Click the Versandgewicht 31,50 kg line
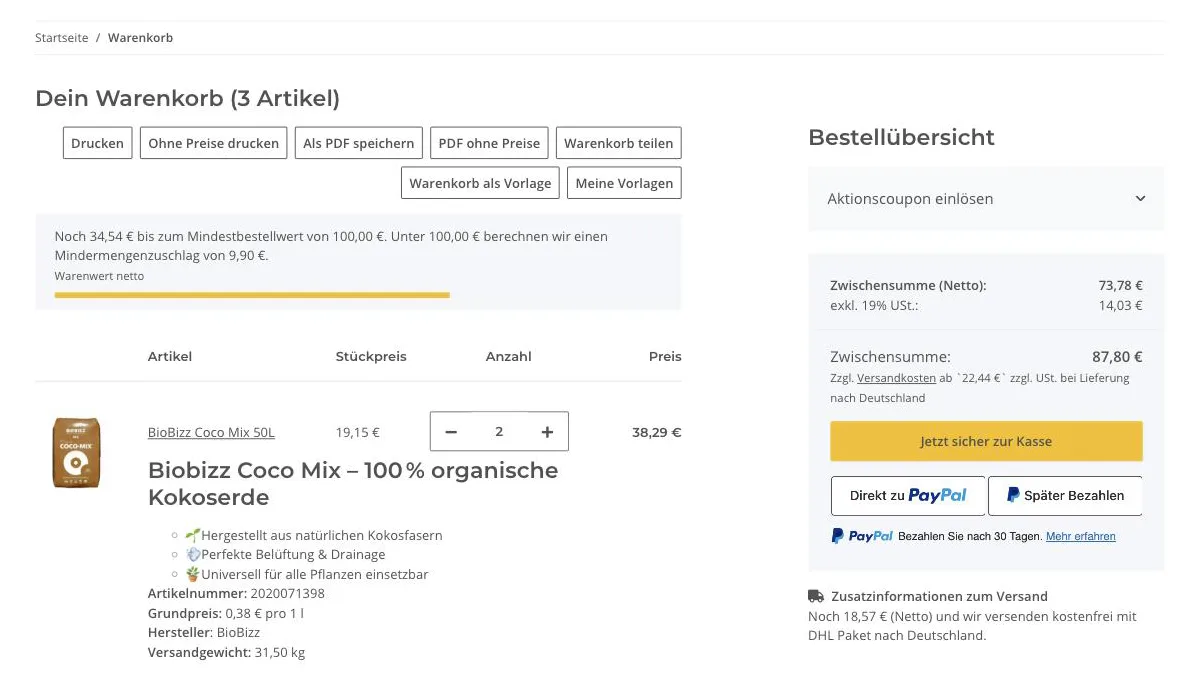This screenshot has height=675, width=1200. tap(226, 652)
